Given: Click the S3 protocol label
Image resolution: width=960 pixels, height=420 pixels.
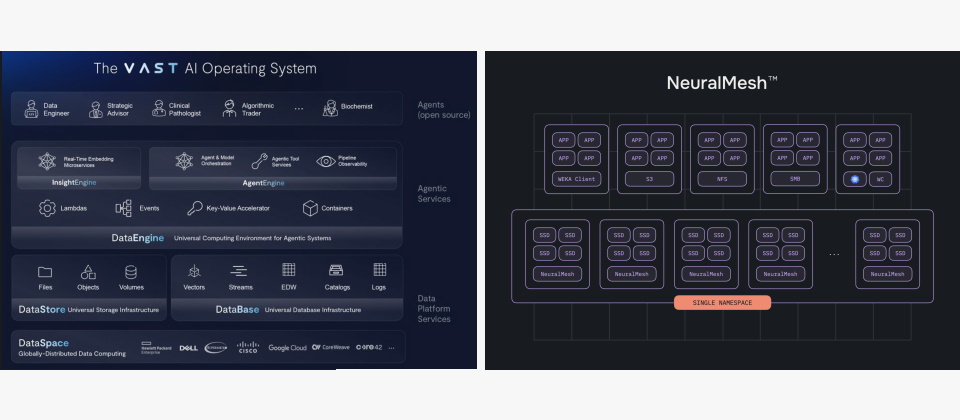Looking at the screenshot, I should [649, 180].
